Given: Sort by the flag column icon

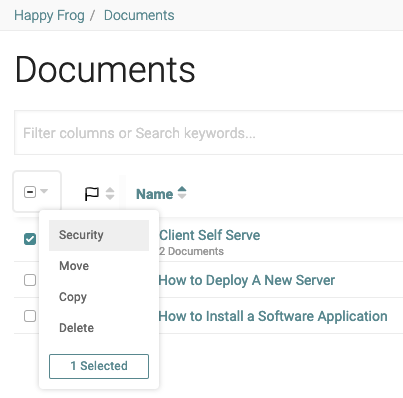Looking at the screenshot, I should coord(92,194).
